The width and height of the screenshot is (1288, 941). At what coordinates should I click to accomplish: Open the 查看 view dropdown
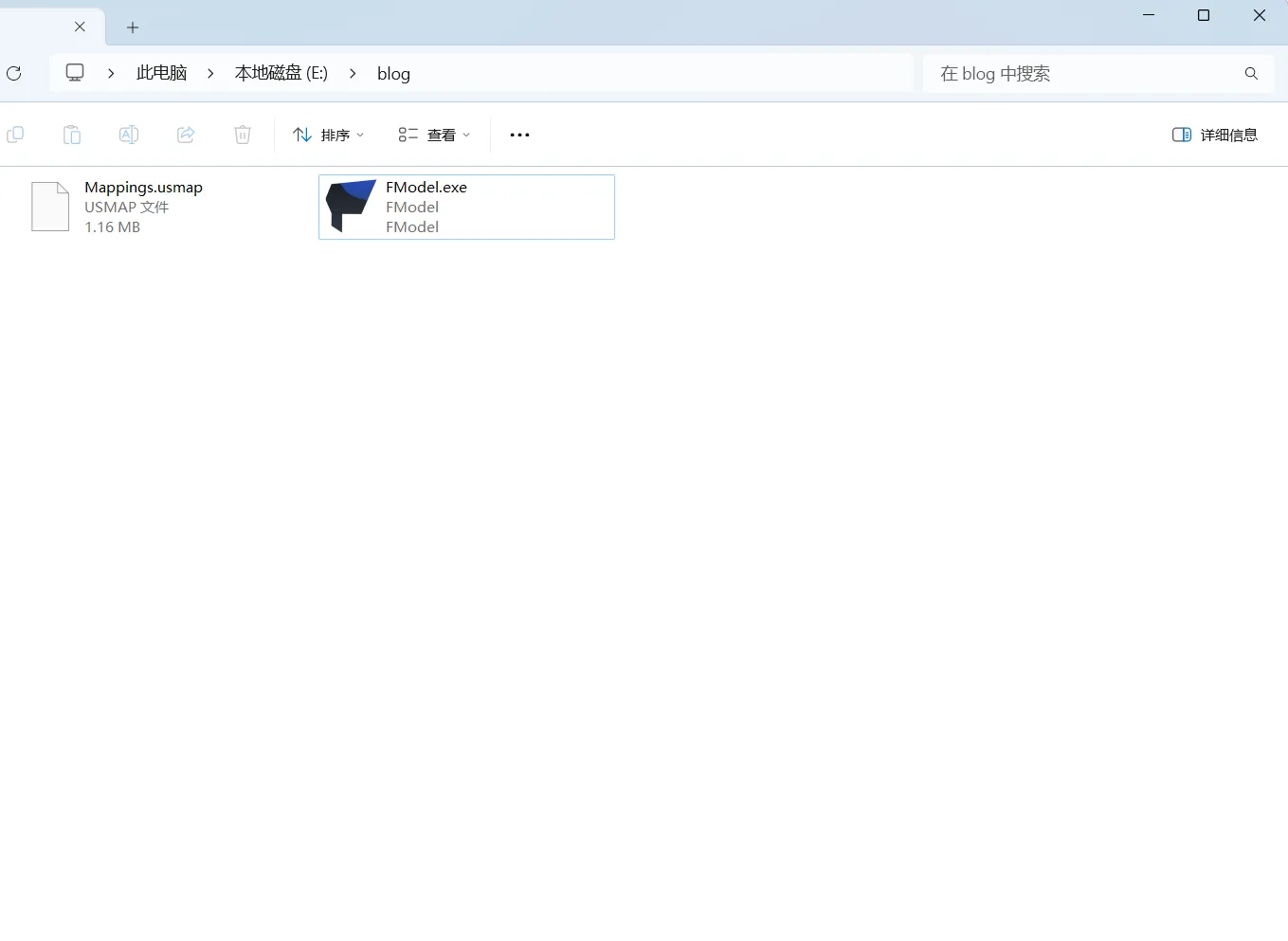click(434, 135)
